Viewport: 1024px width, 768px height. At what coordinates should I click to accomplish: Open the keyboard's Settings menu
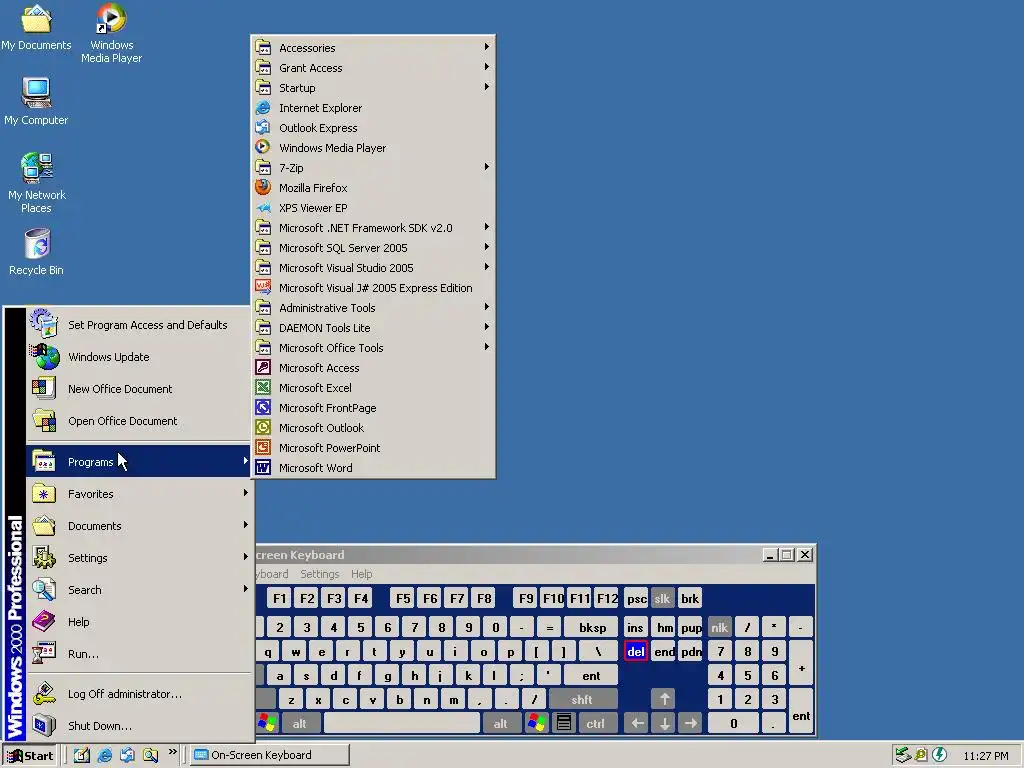coord(319,574)
